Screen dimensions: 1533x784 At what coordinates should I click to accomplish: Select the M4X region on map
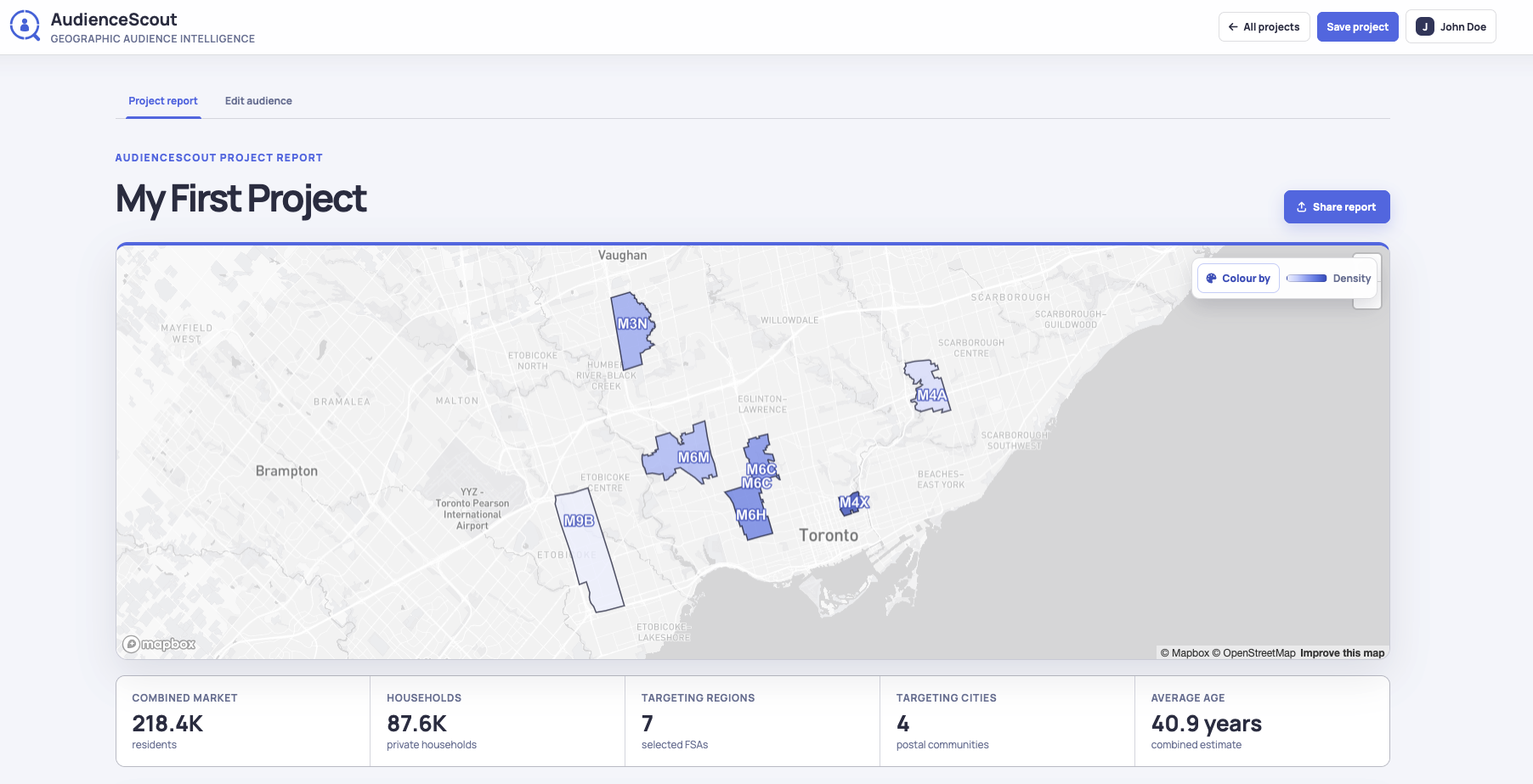pos(853,503)
